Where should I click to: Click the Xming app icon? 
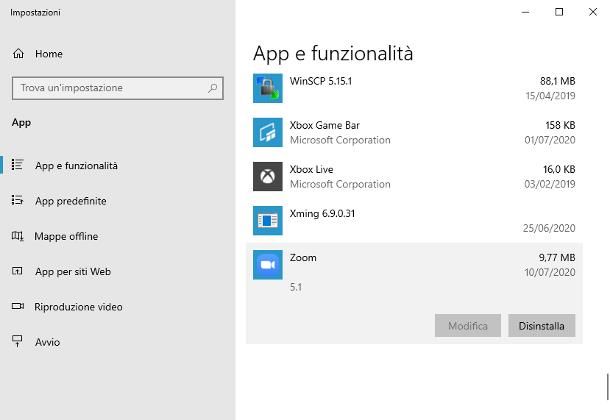(268, 220)
